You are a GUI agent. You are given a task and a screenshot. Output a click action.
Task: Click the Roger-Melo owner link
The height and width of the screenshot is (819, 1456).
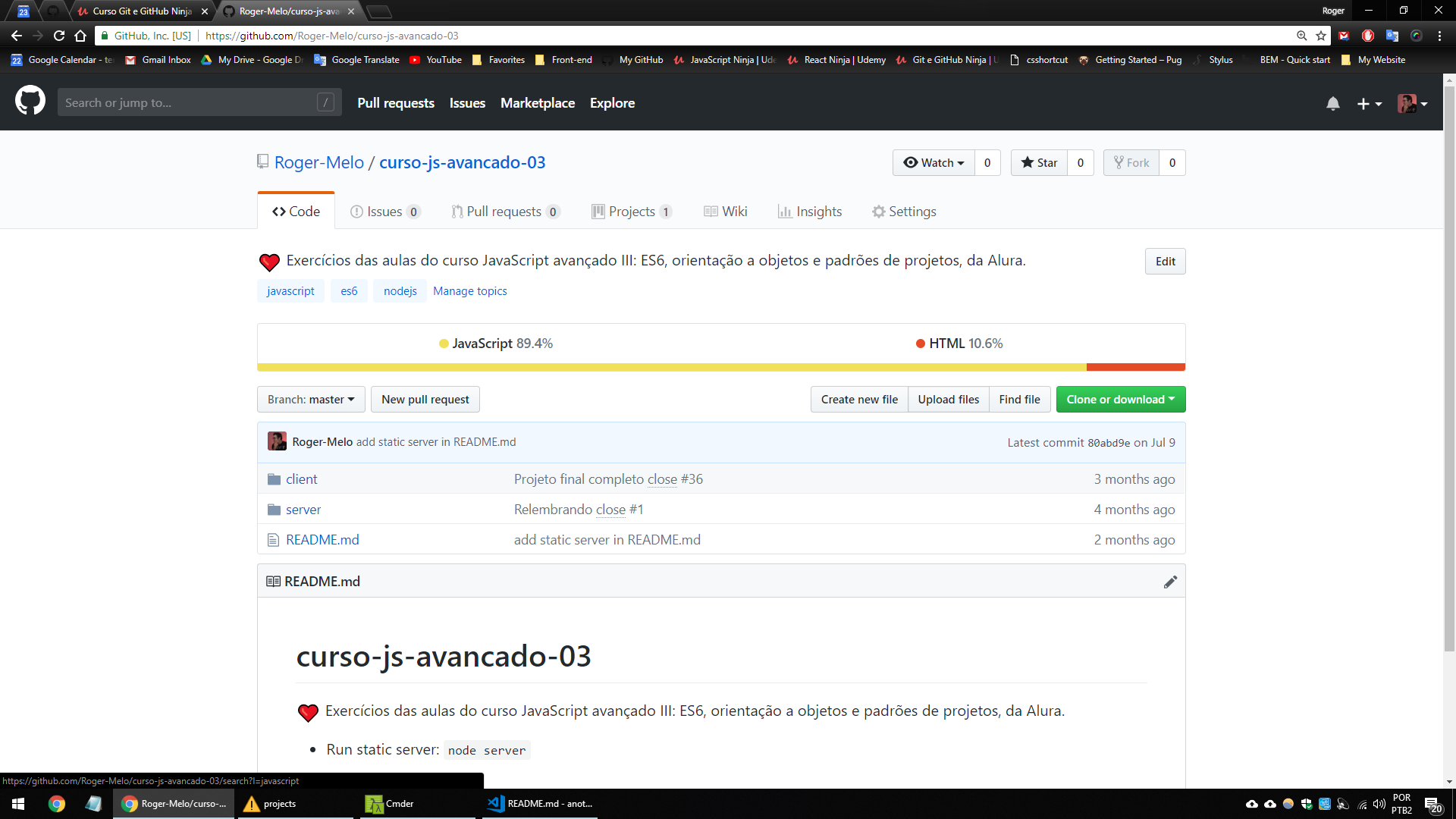[319, 162]
